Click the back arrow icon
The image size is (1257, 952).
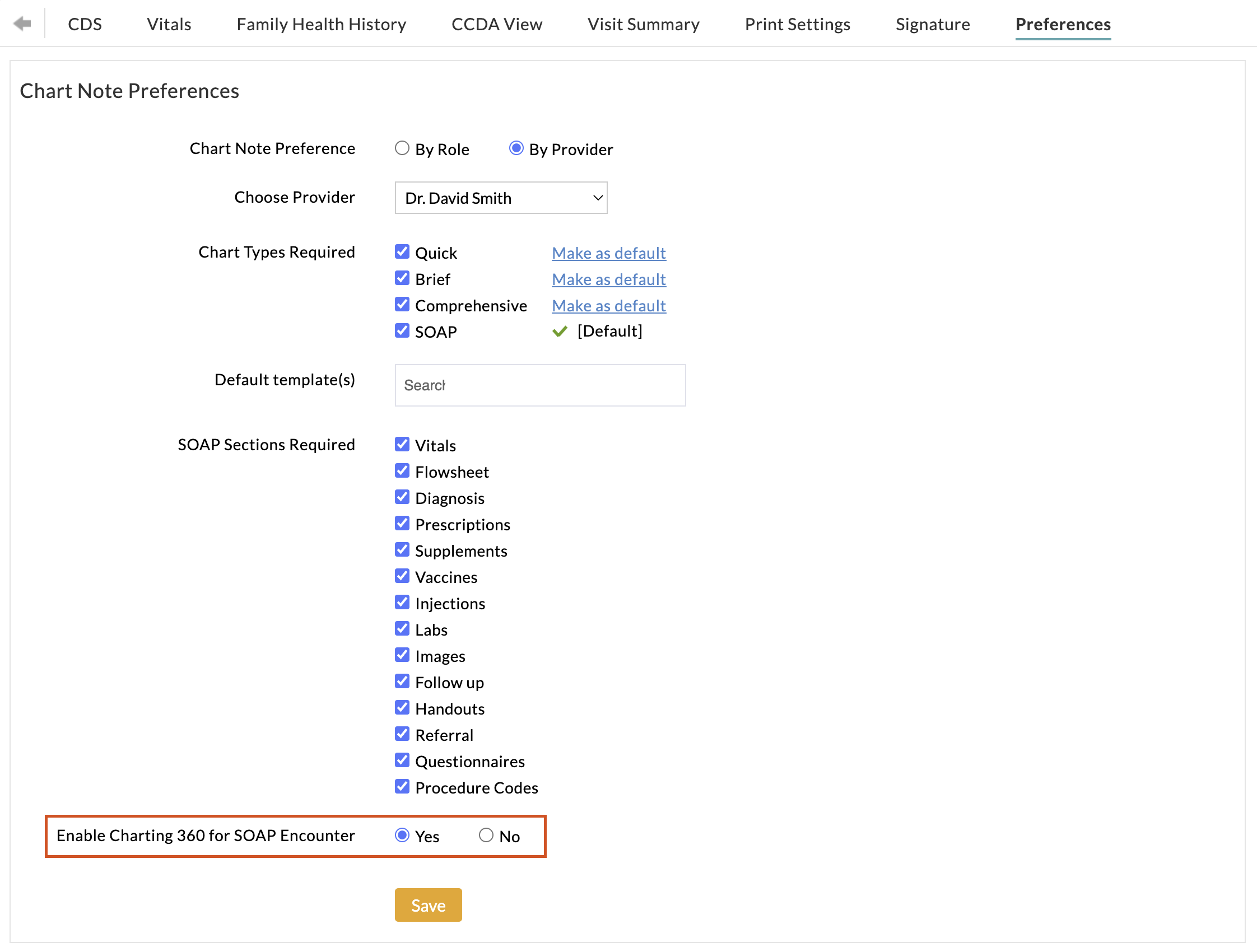pyautogui.click(x=22, y=24)
